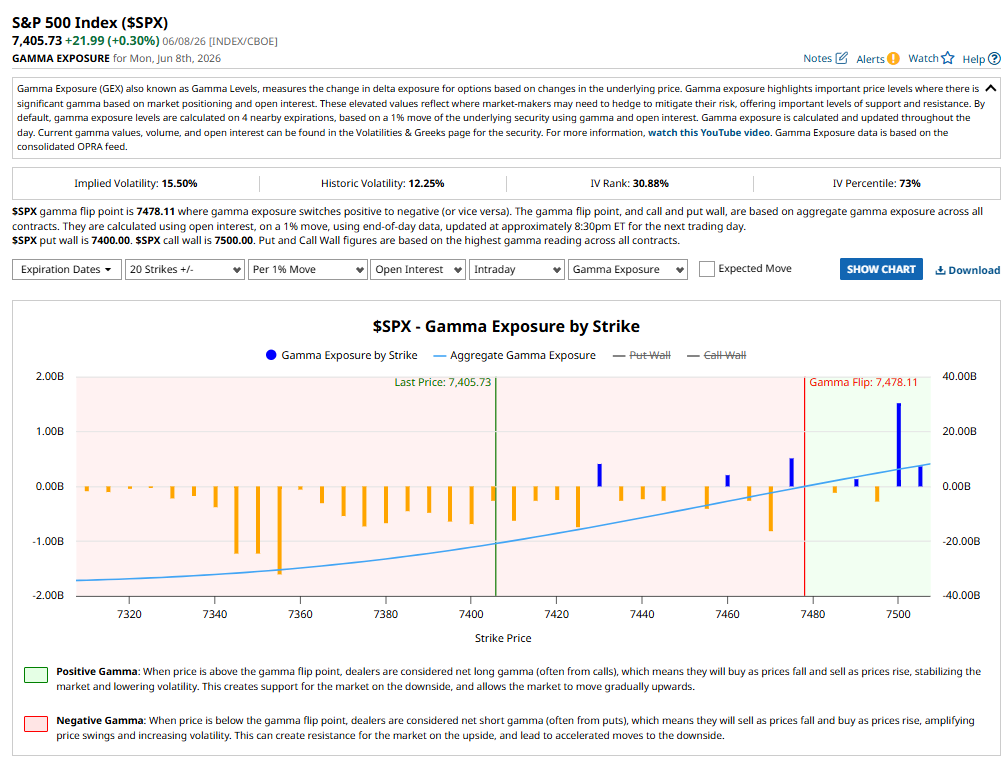Enable the Expected Move checkbox

tap(706, 268)
